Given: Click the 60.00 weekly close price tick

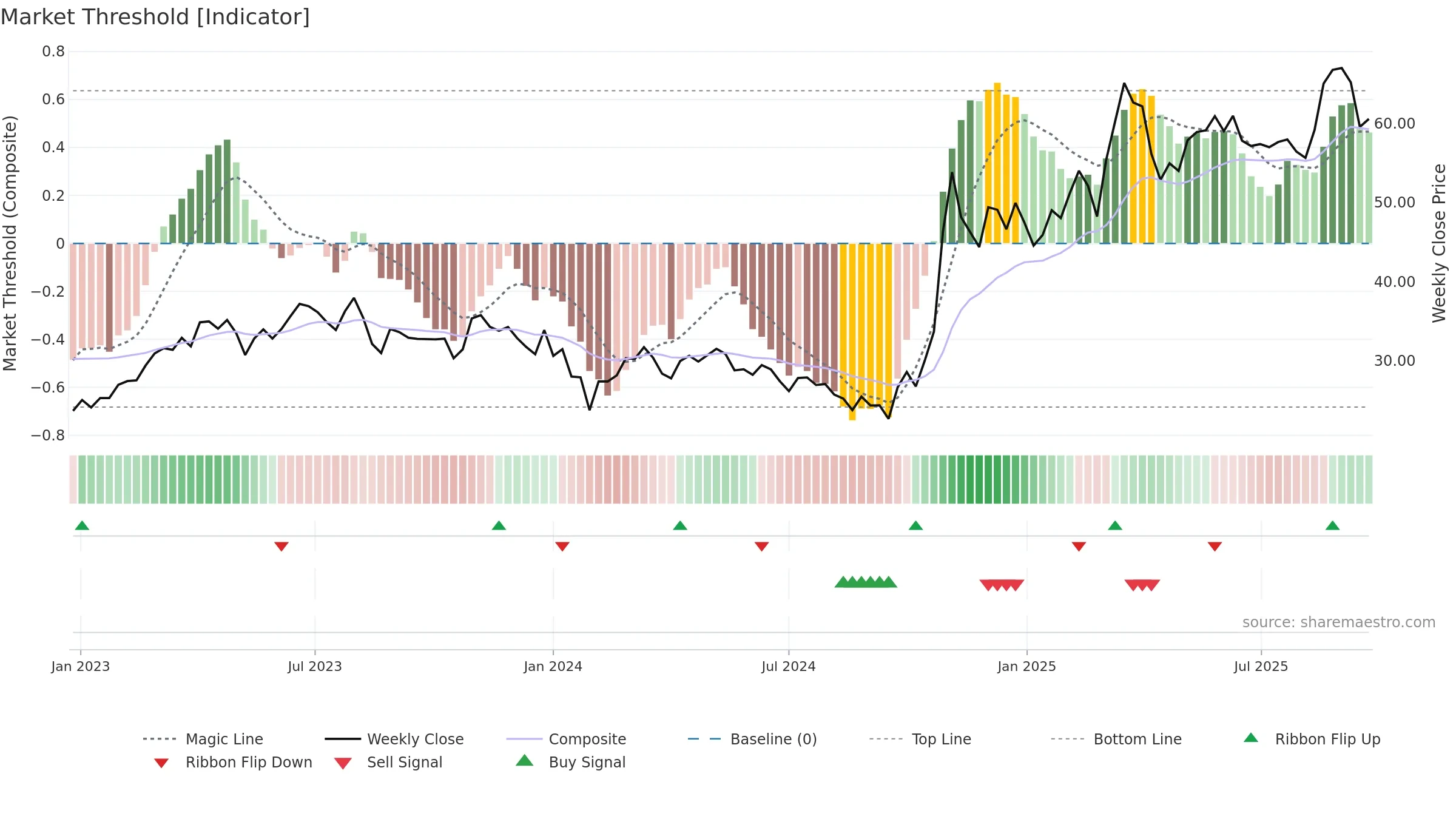Looking at the screenshot, I should [1394, 124].
